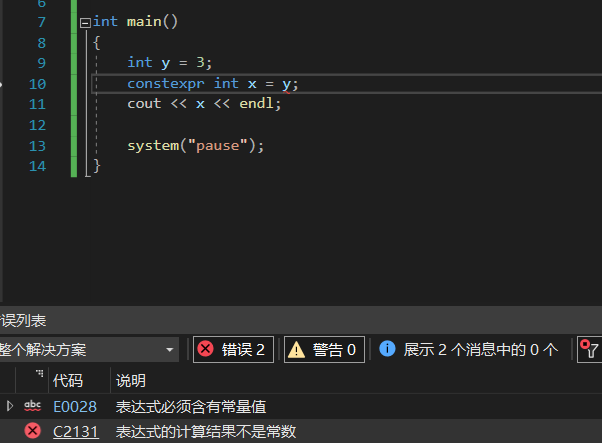The width and height of the screenshot is (602, 443).
Task: Expand the E0028 error row
Action: 10,406
